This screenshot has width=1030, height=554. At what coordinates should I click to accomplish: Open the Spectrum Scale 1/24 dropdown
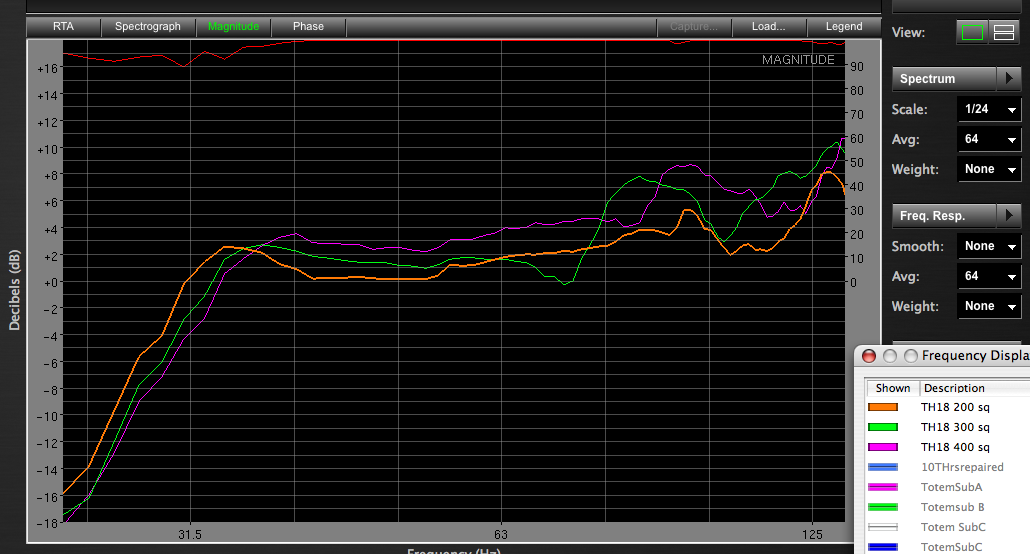pos(989,109)
